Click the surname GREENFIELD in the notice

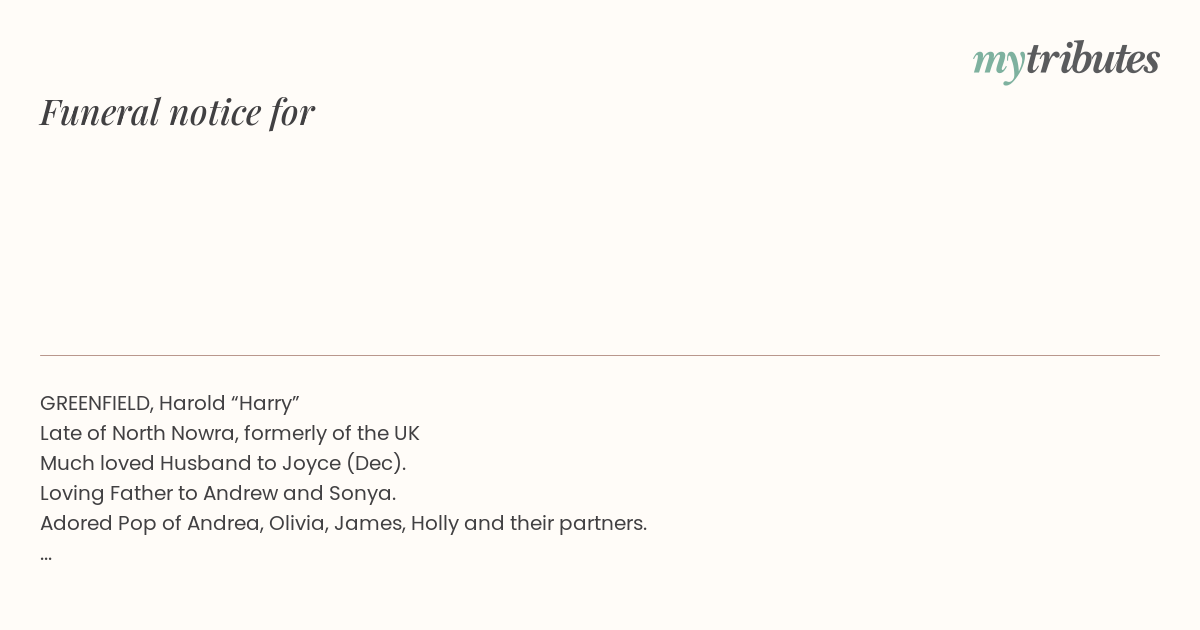pos(95,403)
